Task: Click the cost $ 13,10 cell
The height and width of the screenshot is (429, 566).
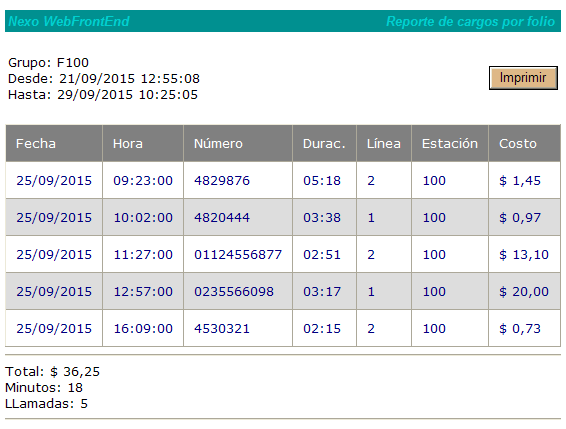Action: pos(524,254)
